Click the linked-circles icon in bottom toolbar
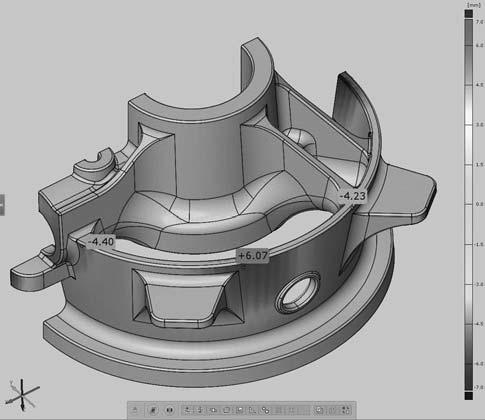 (265, 410)
